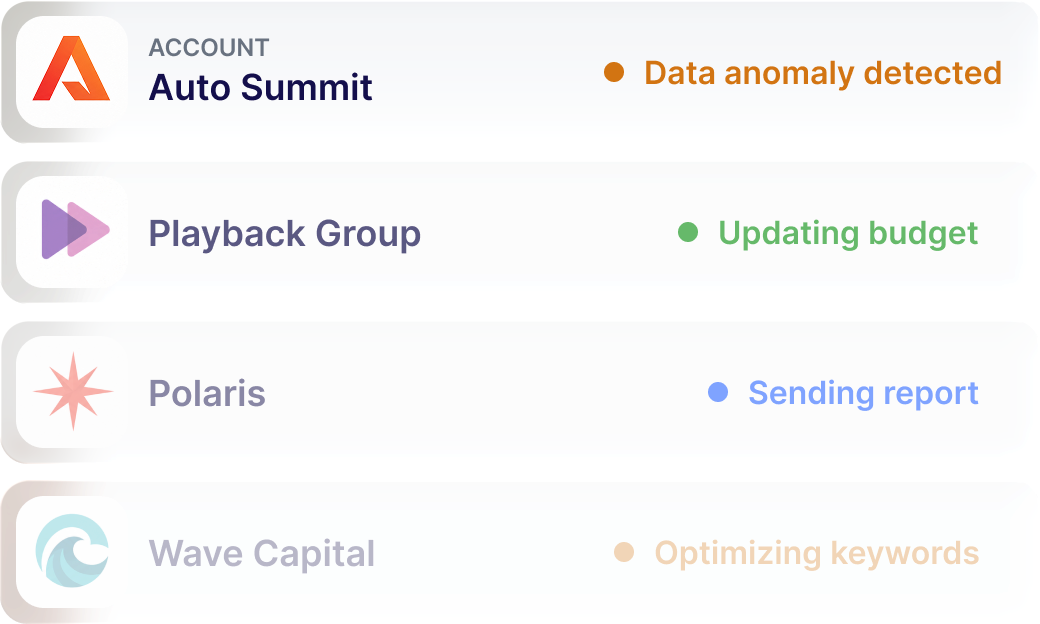The image size is (1040, 624).
Task: Open the Playback Group account name
Action: coord(285,235)
